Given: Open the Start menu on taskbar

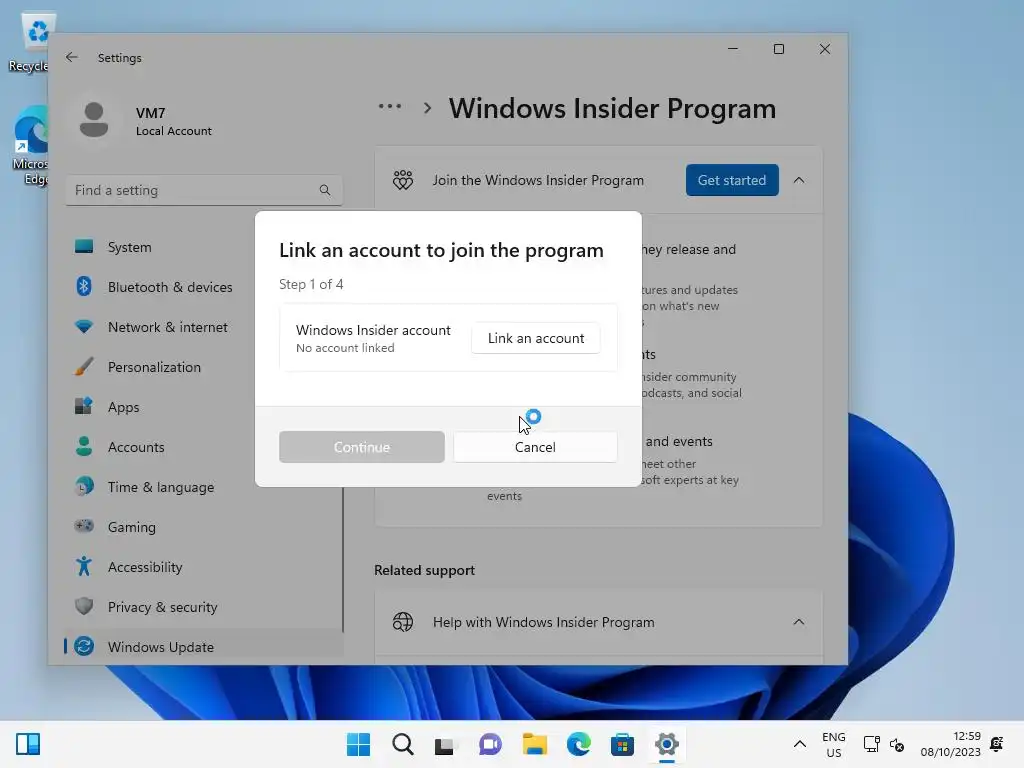Looking at the screenshot, I should point(358,744).
